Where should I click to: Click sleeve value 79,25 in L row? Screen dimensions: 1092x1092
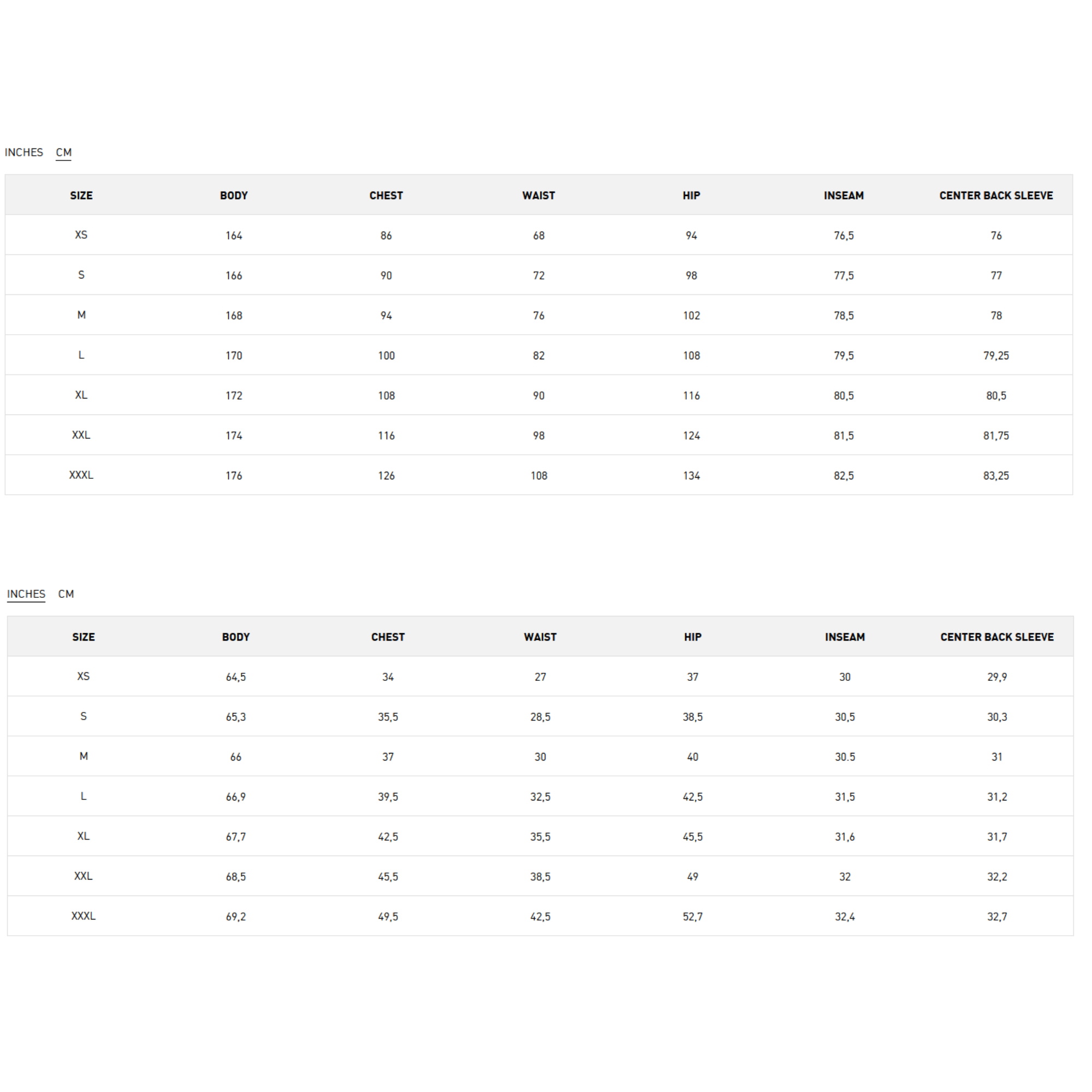tap(996, 355)
